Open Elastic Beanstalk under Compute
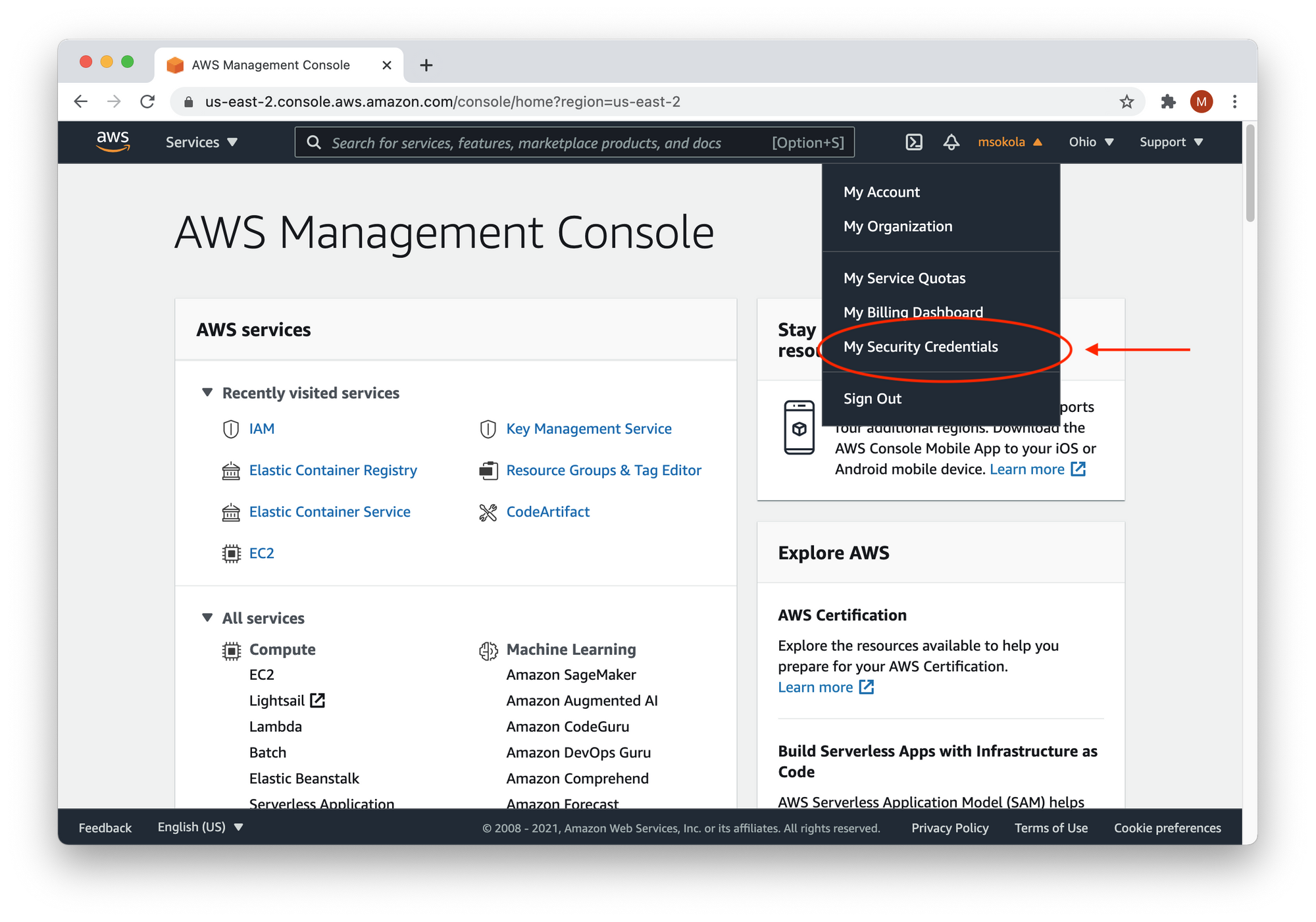 pyautogui.click(x=304, y=779)
